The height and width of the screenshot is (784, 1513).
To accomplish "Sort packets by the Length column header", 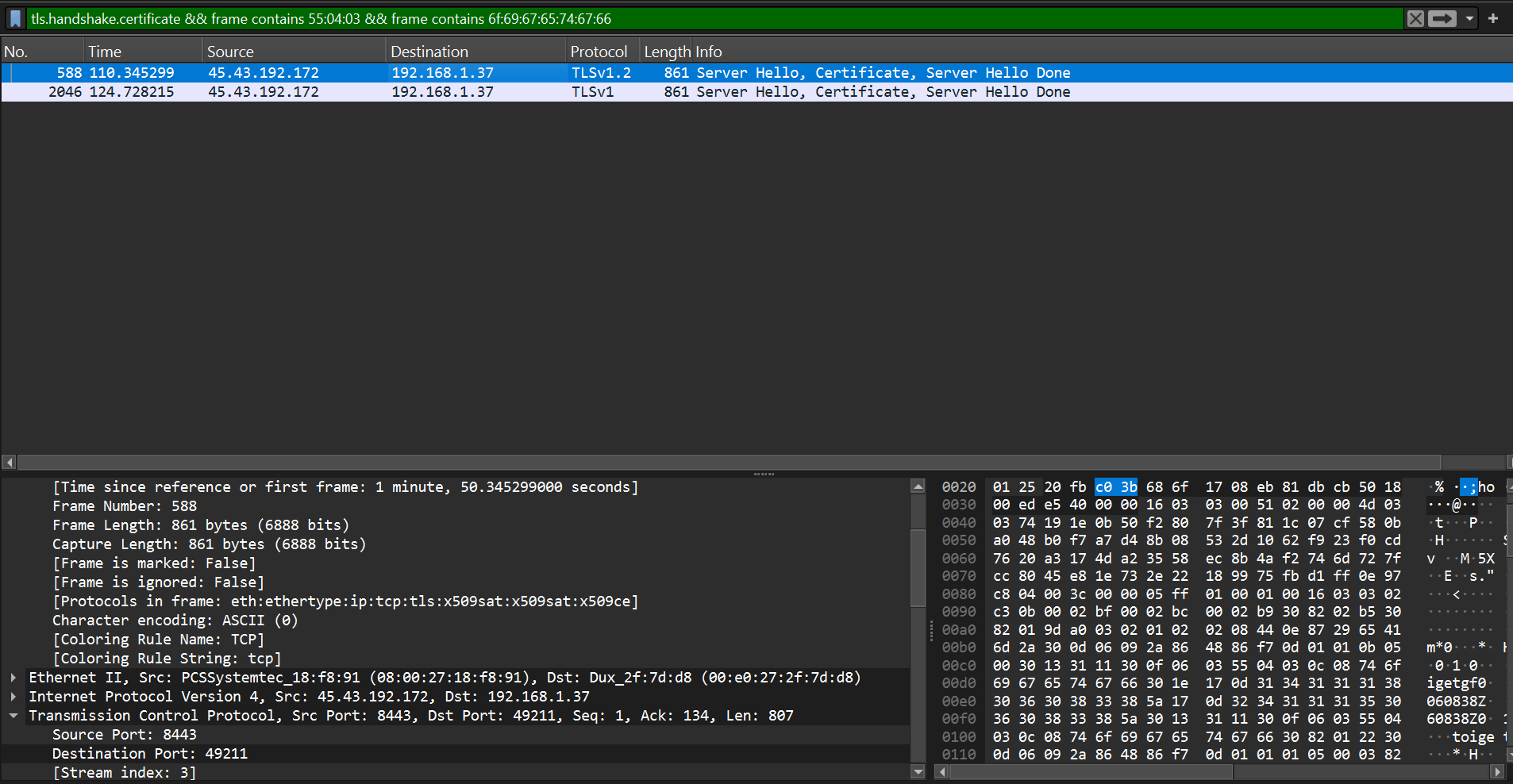I will (667, 52).
